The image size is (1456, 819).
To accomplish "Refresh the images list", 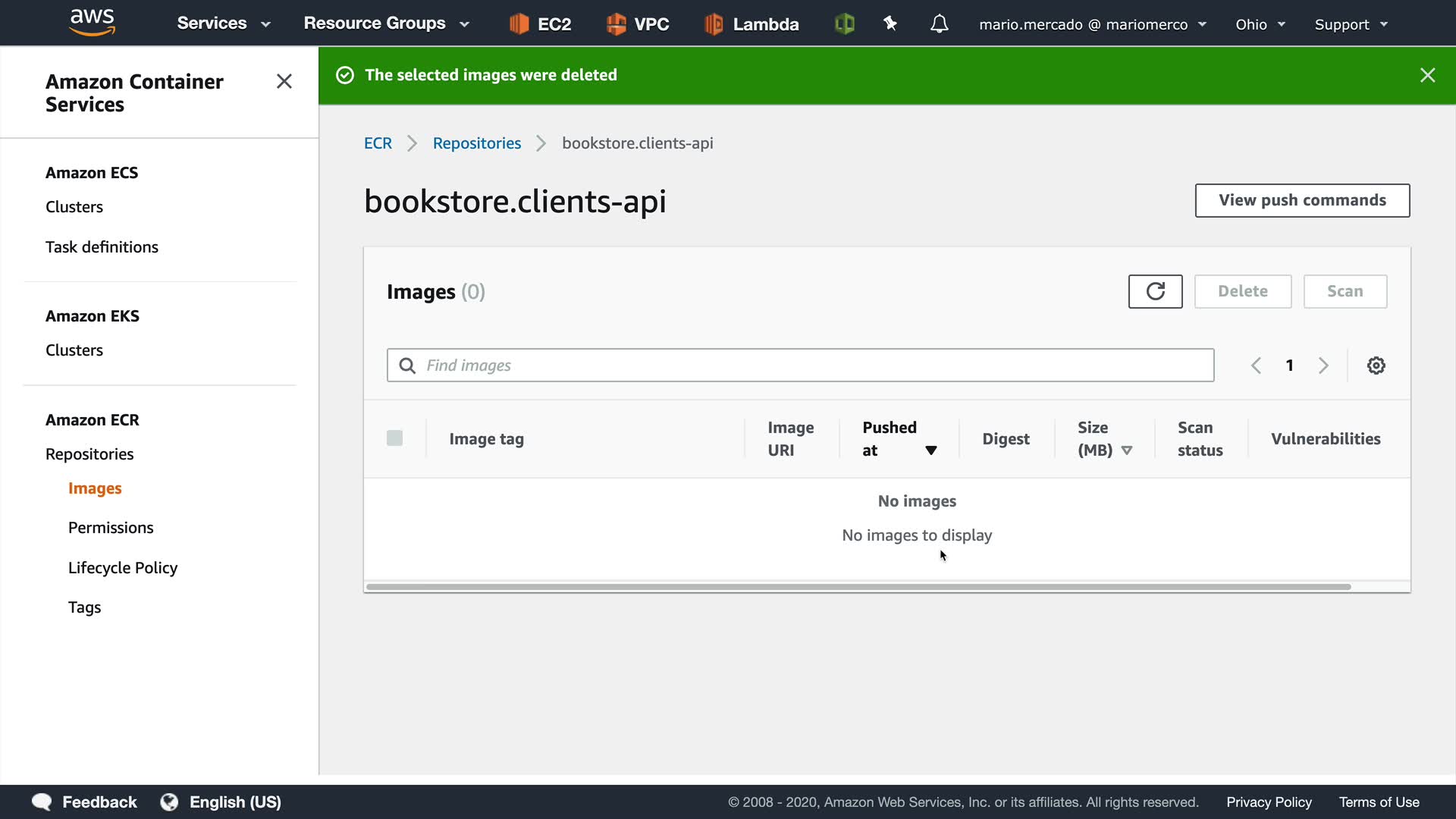I will (x=1155, y=291).
